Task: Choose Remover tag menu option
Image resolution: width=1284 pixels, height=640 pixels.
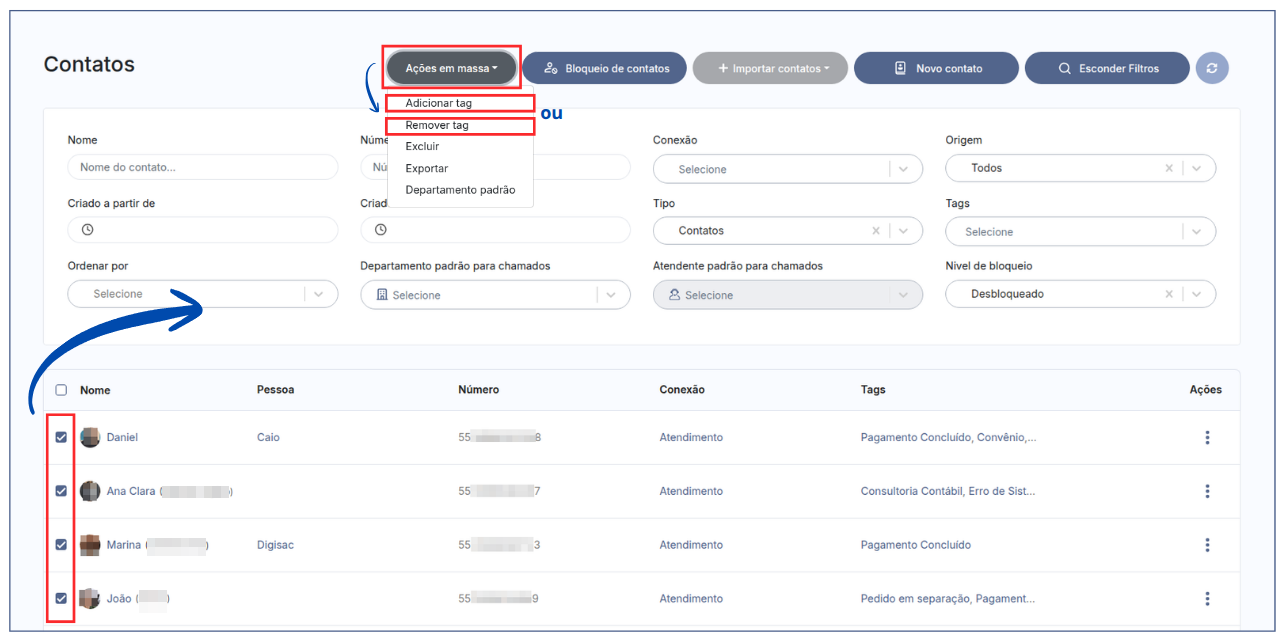Action: pyautogui.click(x=437, y=126)
